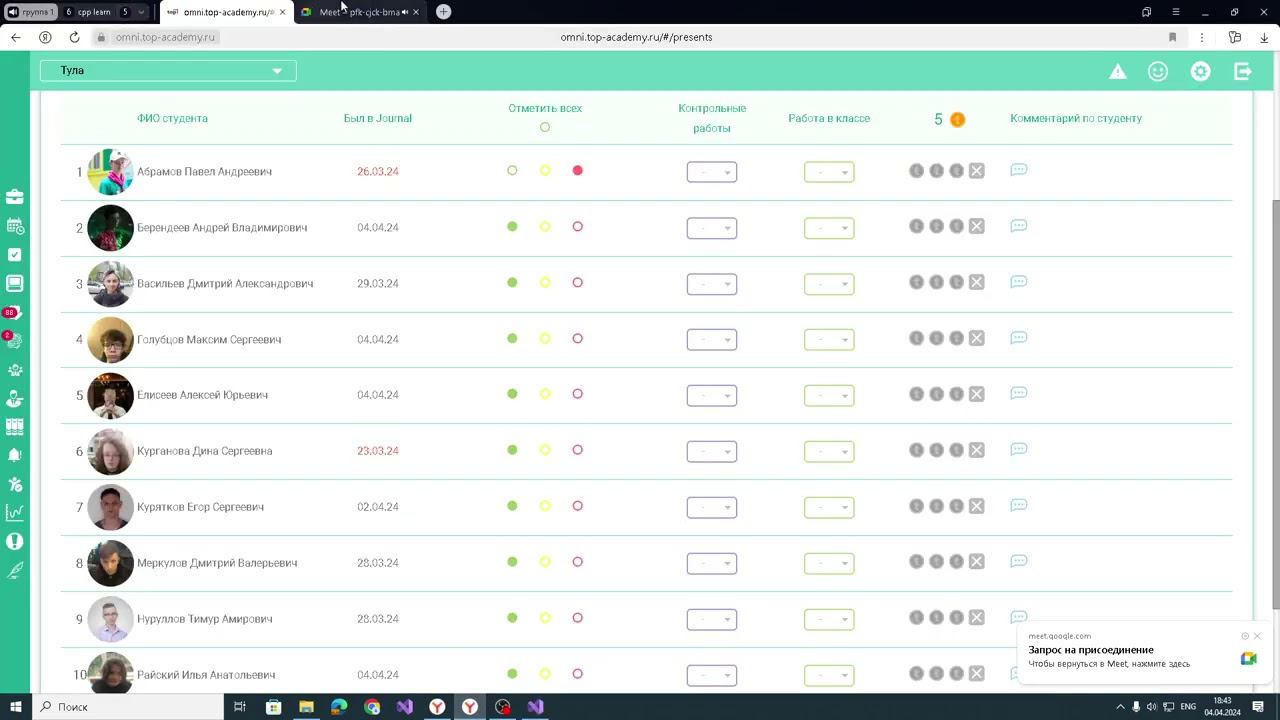Open File Explorer from the taskbar
Screen dimensions: 1280x720
point(306,707)
